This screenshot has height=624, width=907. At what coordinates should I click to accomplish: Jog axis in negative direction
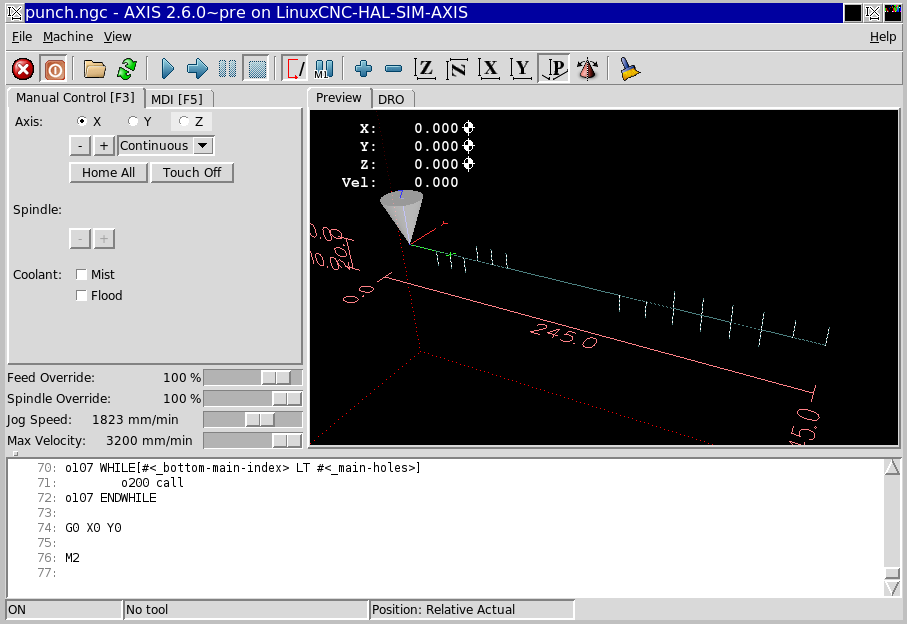click(80, 146)
